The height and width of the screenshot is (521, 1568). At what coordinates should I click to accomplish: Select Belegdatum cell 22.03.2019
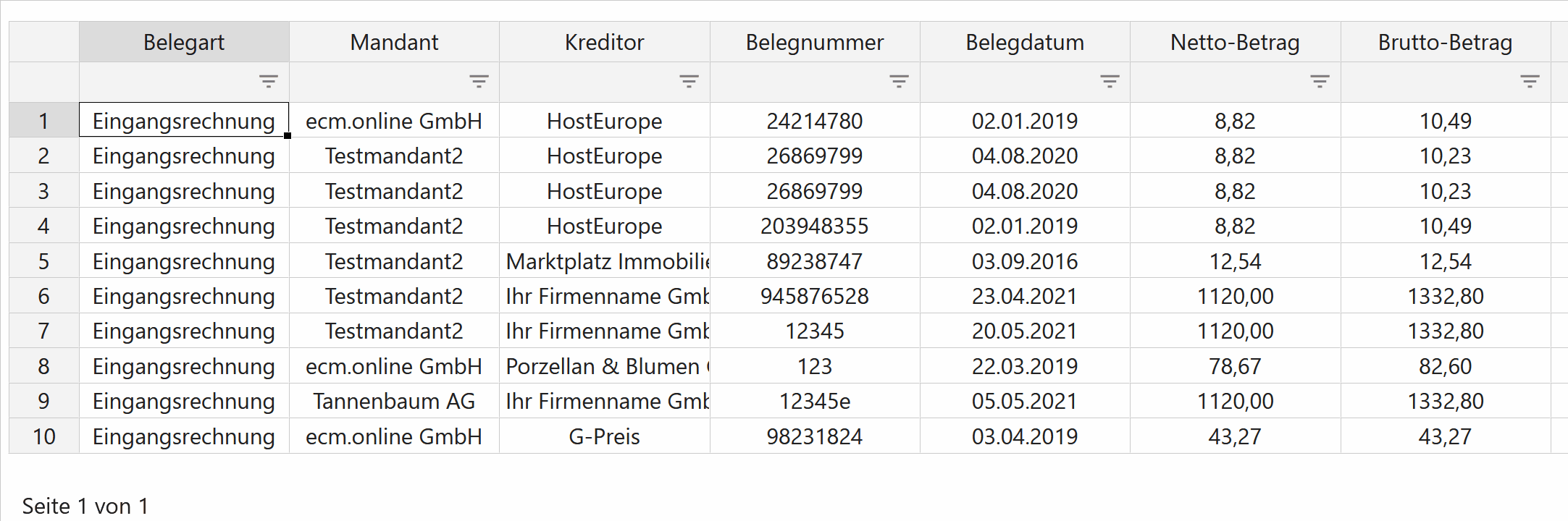[x=1025, y=366]
